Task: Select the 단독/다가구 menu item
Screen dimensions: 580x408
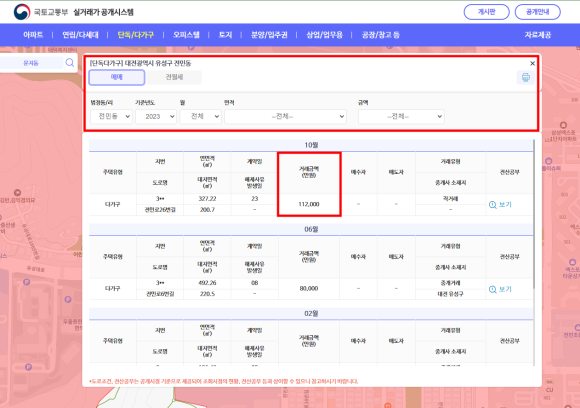Action: click(135, 35)
